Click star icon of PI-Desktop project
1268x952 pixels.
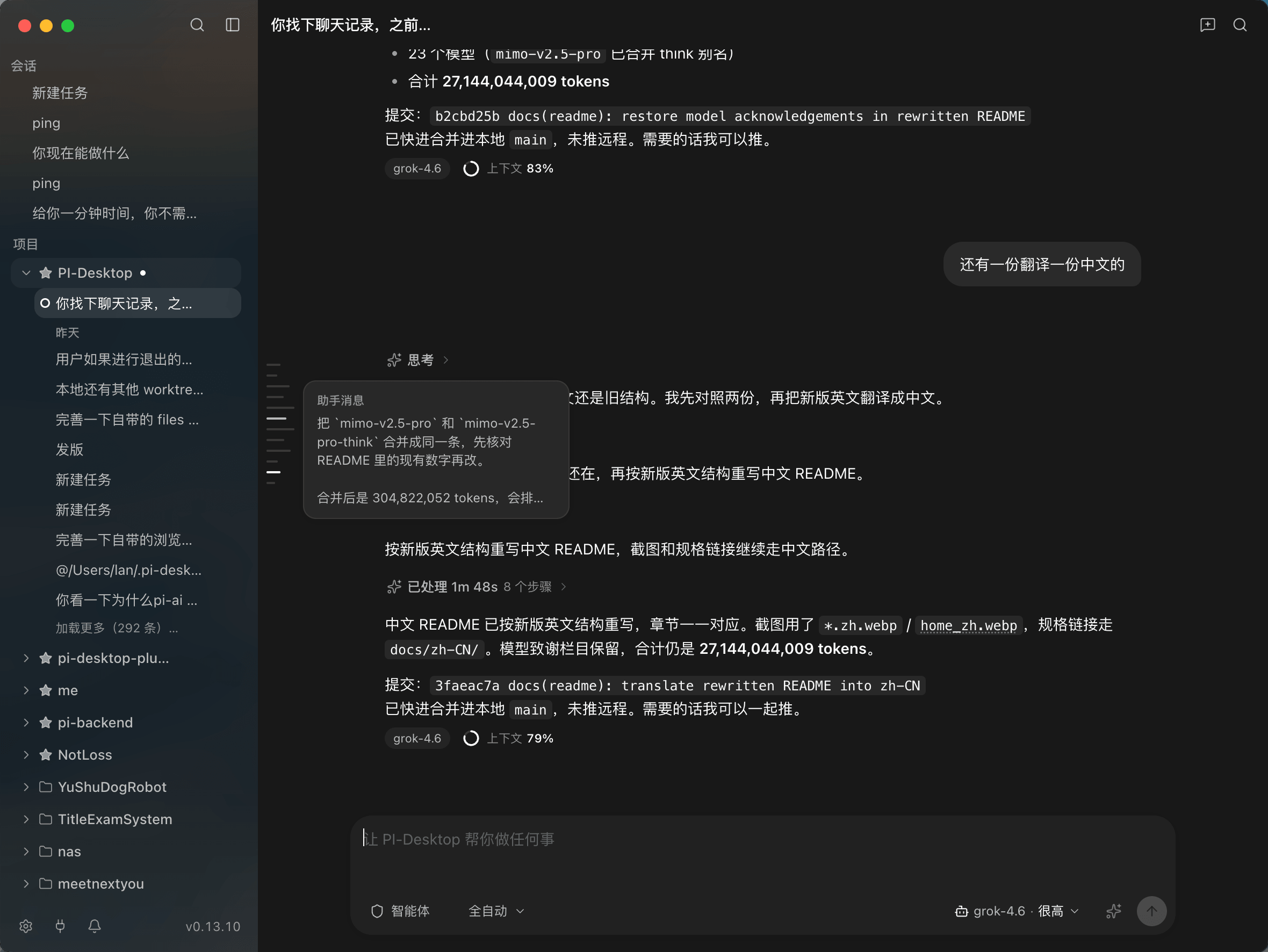coord(46,273)
